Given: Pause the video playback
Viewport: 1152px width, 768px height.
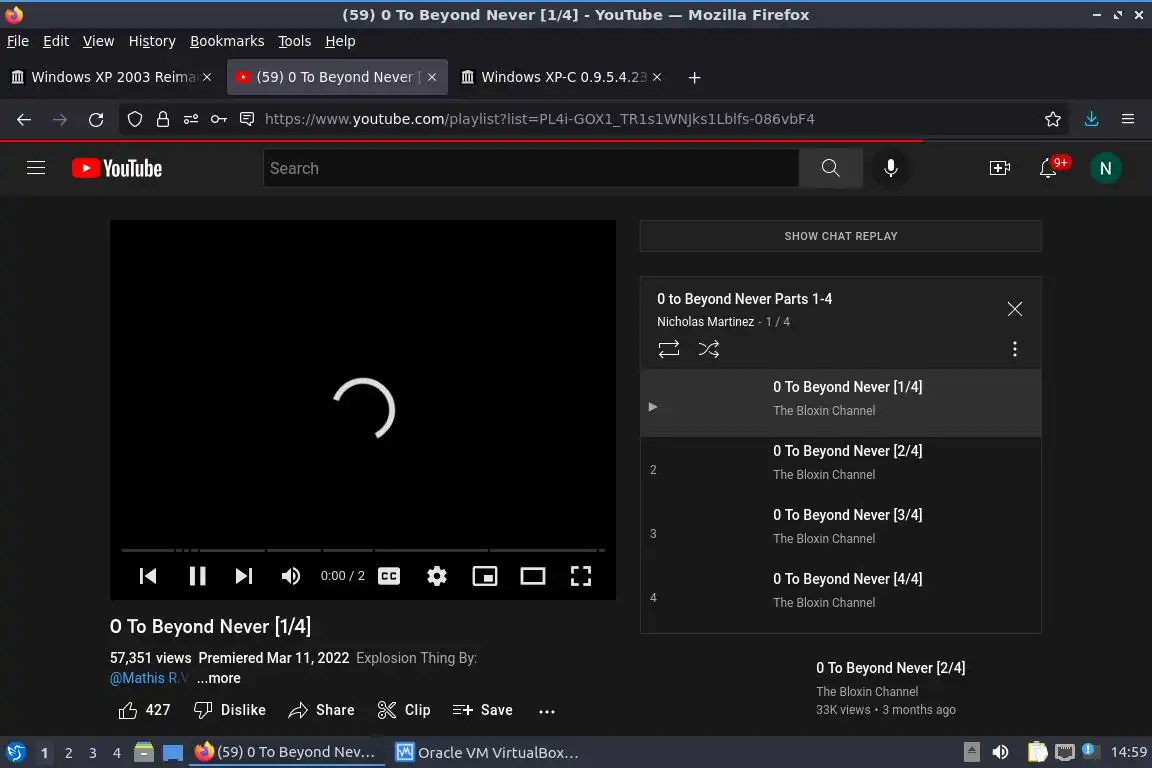Looking at the screenshot, I should pos(198,576).
